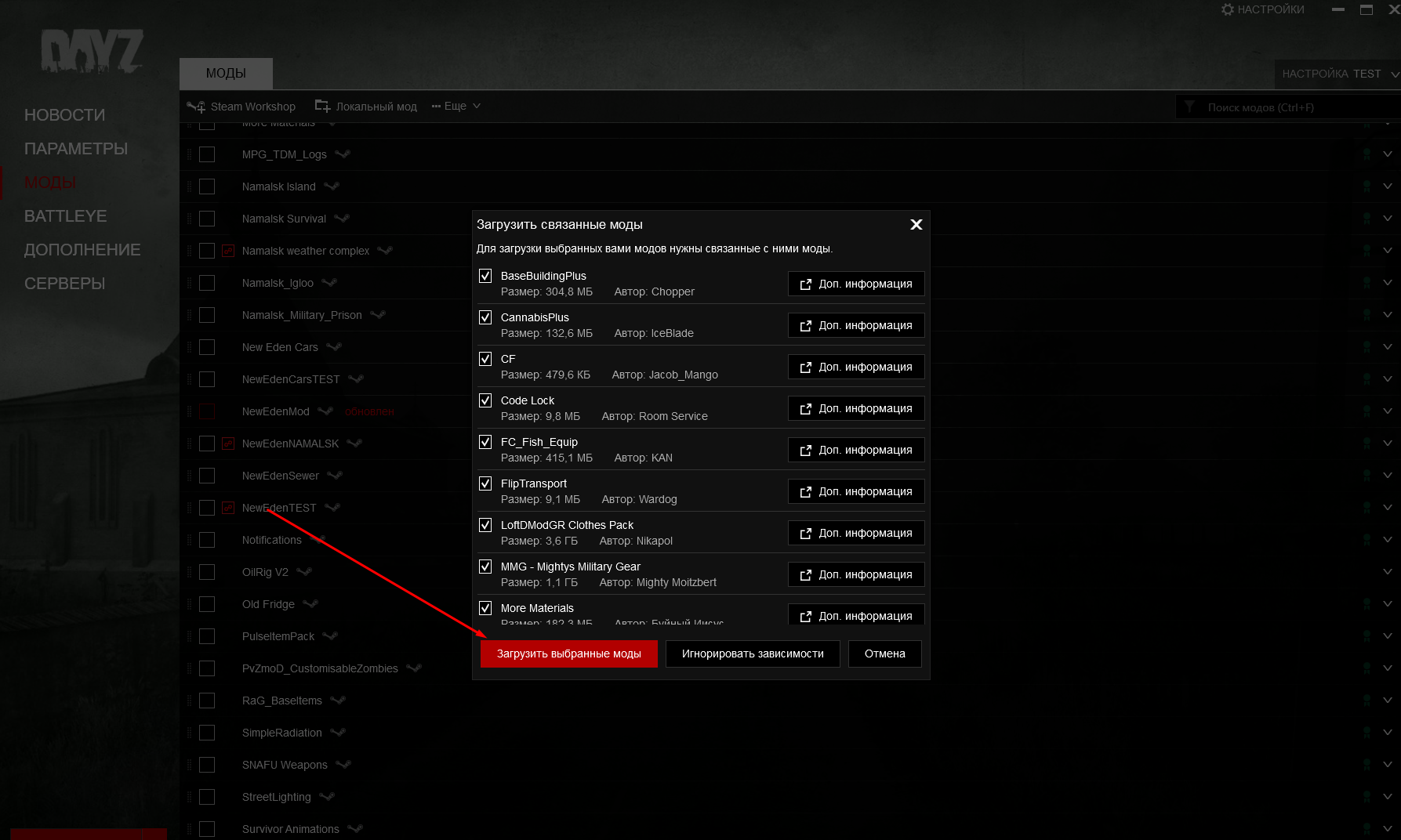Open Доп. информация for Code Lock

[x=856, y=408]
